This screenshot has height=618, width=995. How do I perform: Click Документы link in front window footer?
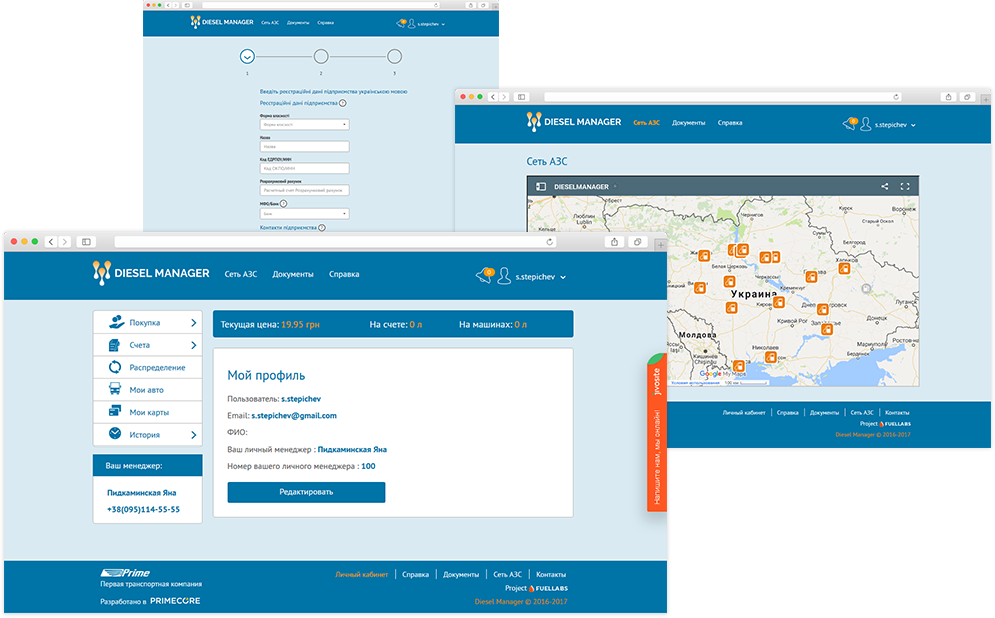click(461, 574)
